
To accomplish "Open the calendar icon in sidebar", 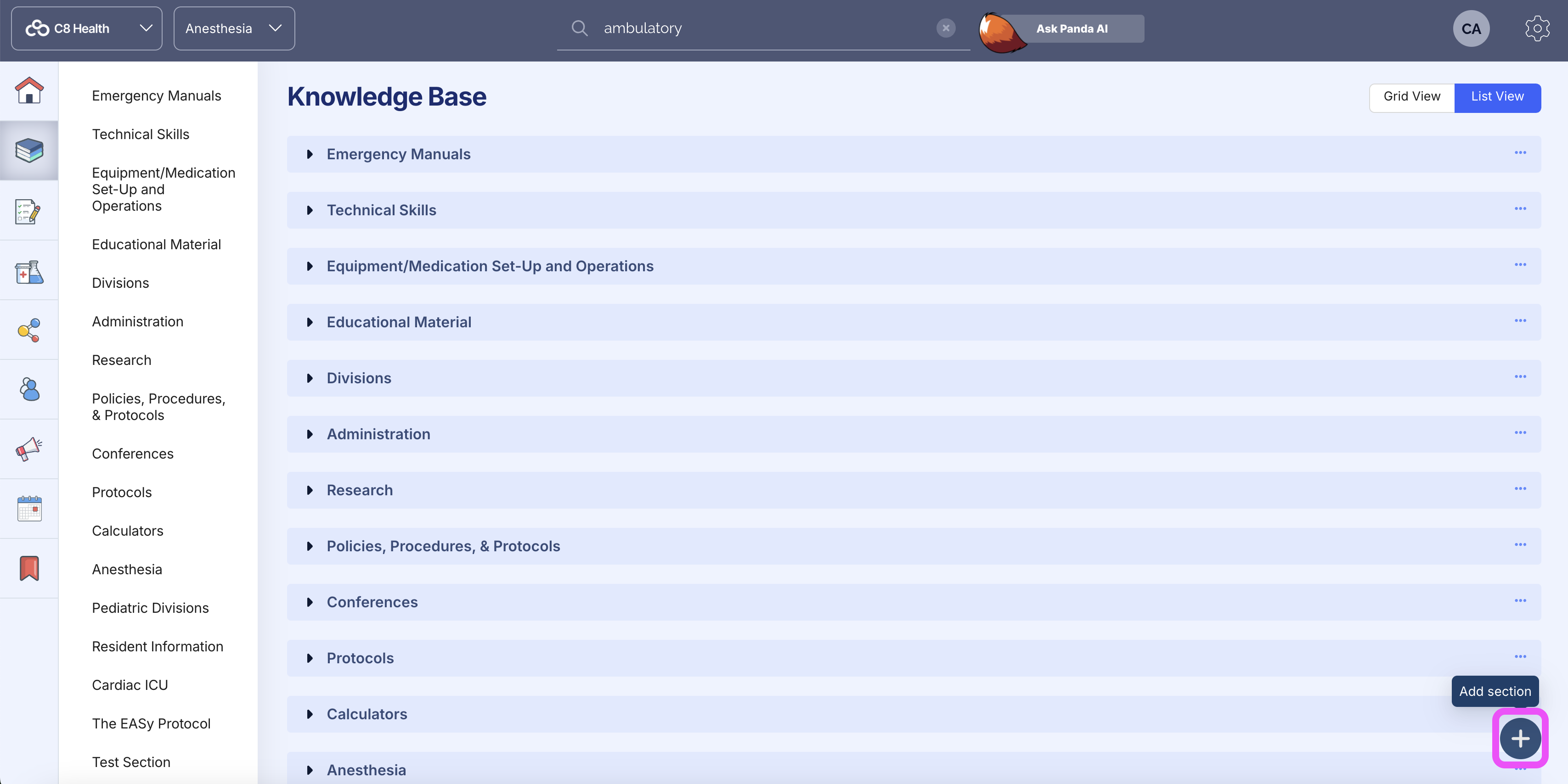I will coord(29,509).
